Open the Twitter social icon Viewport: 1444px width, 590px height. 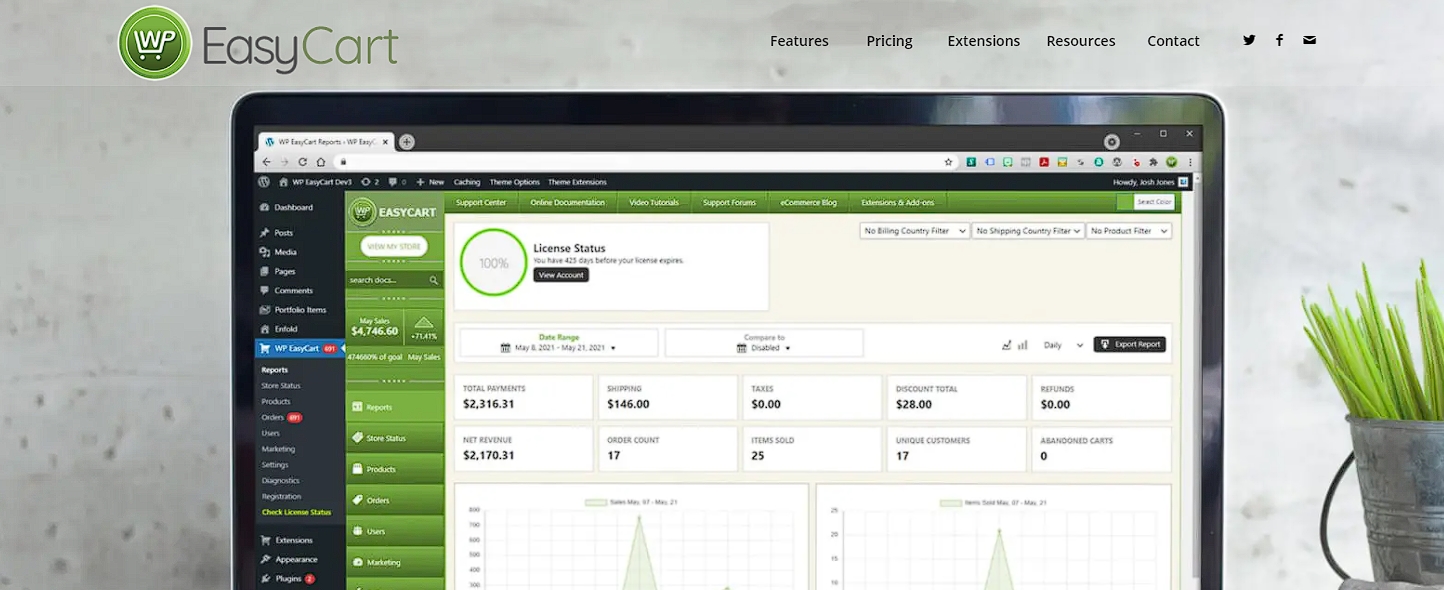point(1249,40)
